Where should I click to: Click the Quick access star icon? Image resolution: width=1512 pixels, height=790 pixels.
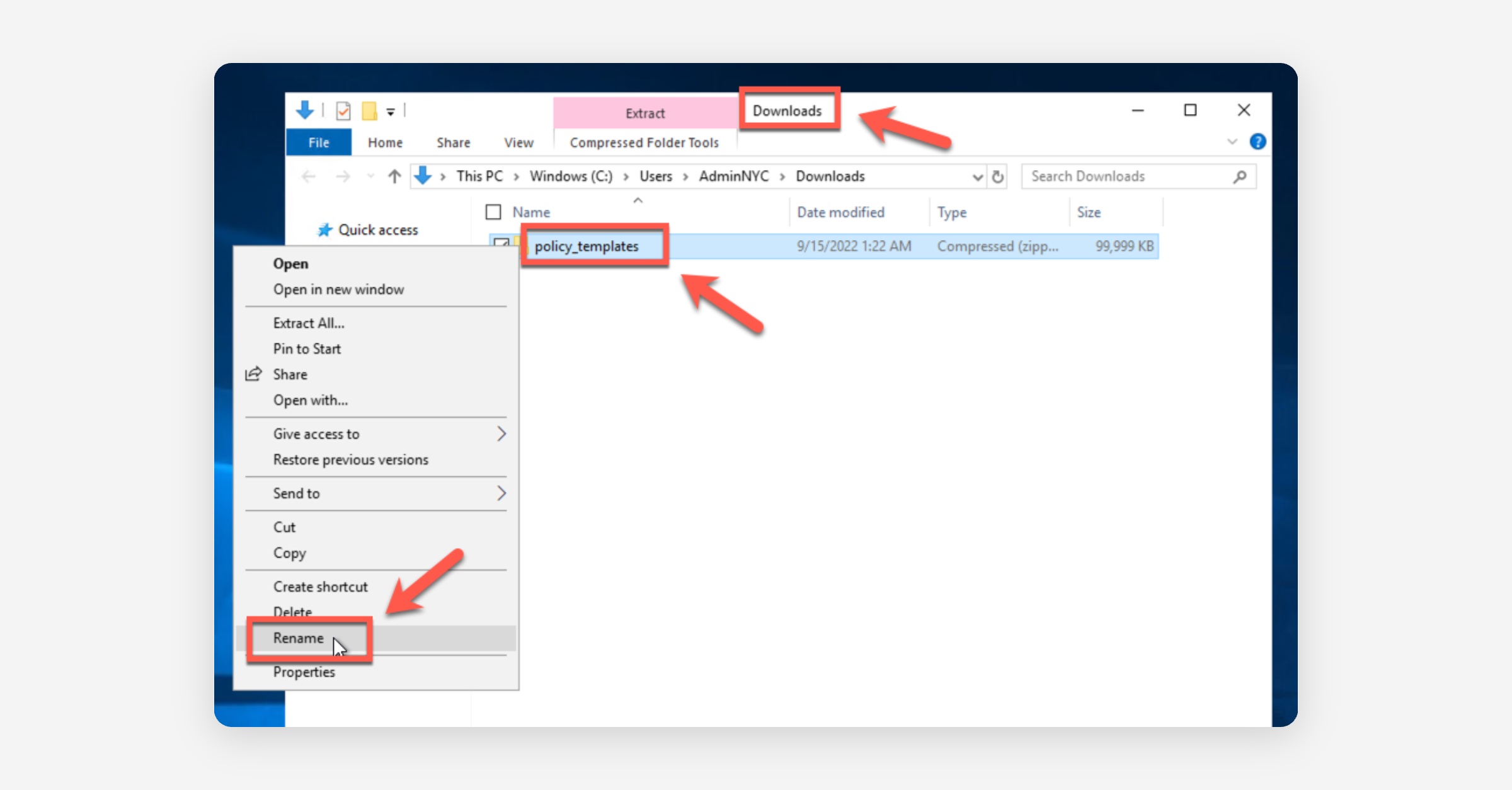(x=324, y=230)
